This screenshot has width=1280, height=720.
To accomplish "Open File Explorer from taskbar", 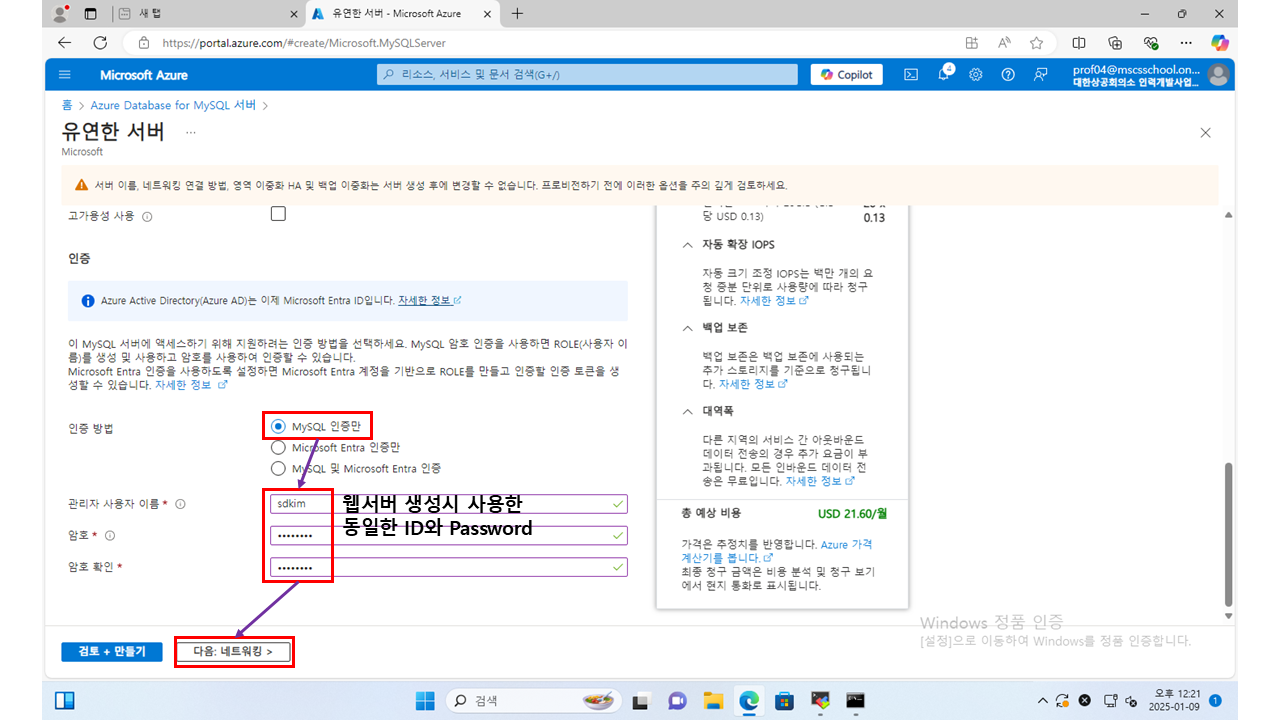I will tap(713, 701).
